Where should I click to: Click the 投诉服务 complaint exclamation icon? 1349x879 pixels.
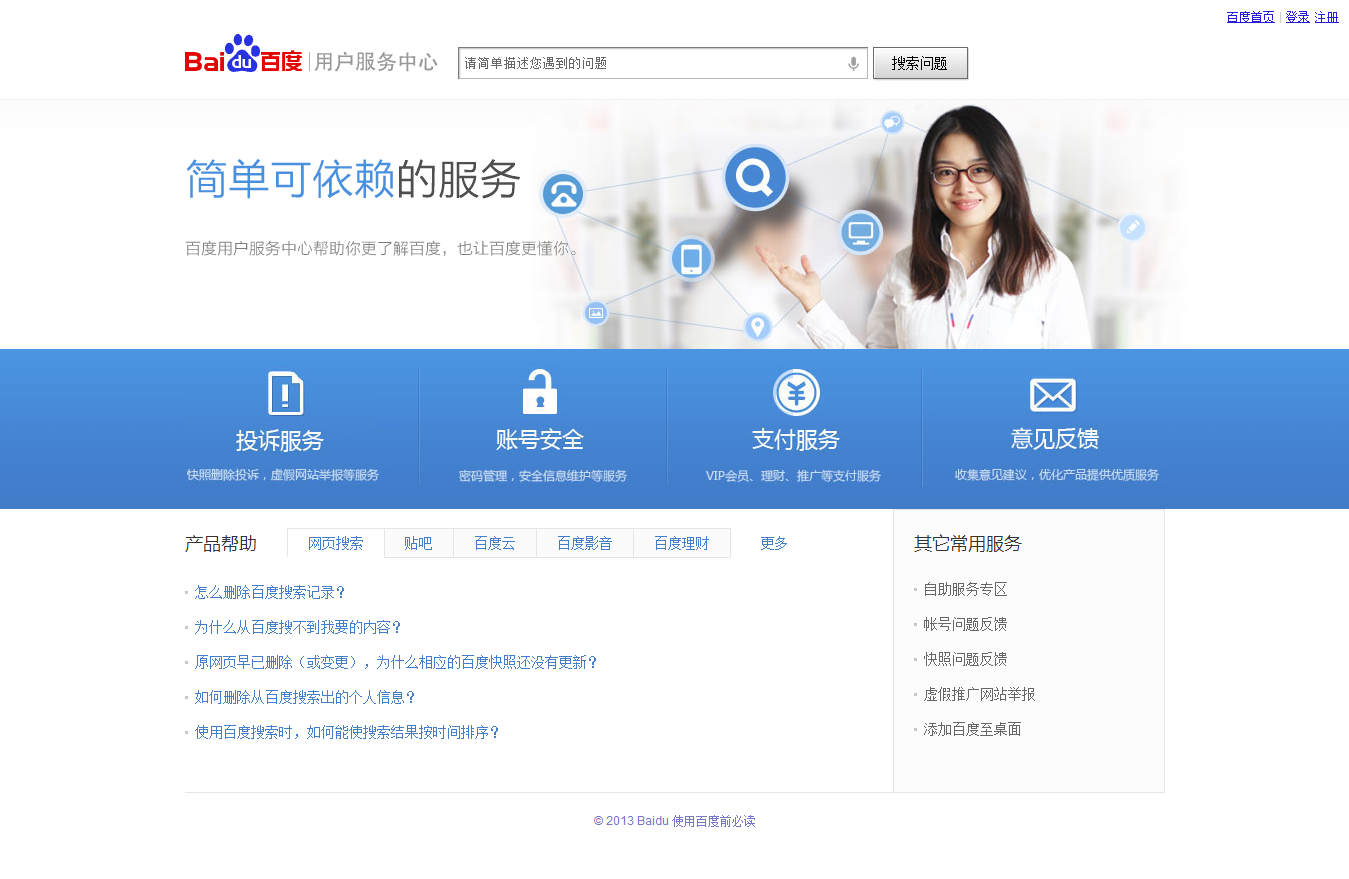tap(287, 392)
